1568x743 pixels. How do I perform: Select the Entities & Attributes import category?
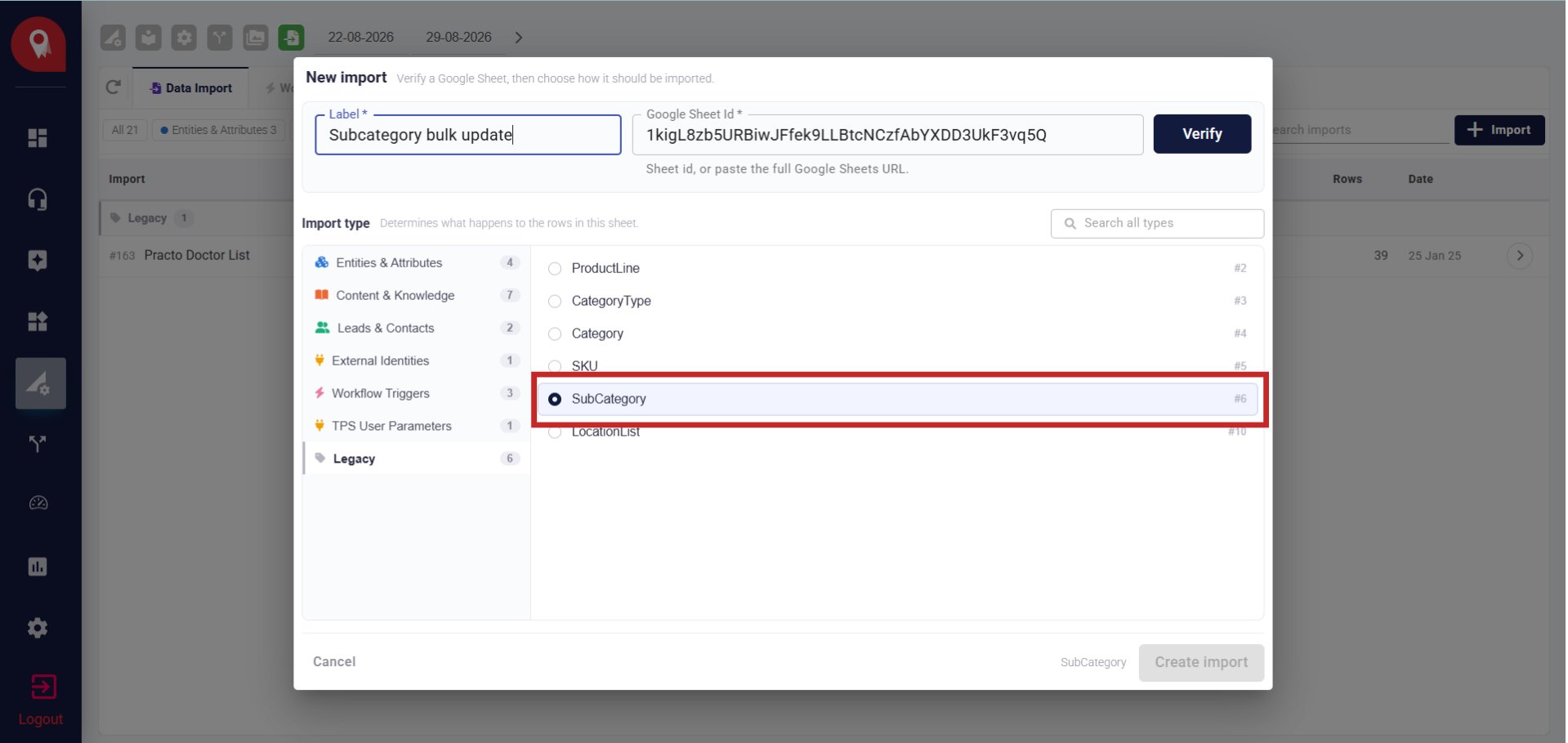click(x=416, y=262)
